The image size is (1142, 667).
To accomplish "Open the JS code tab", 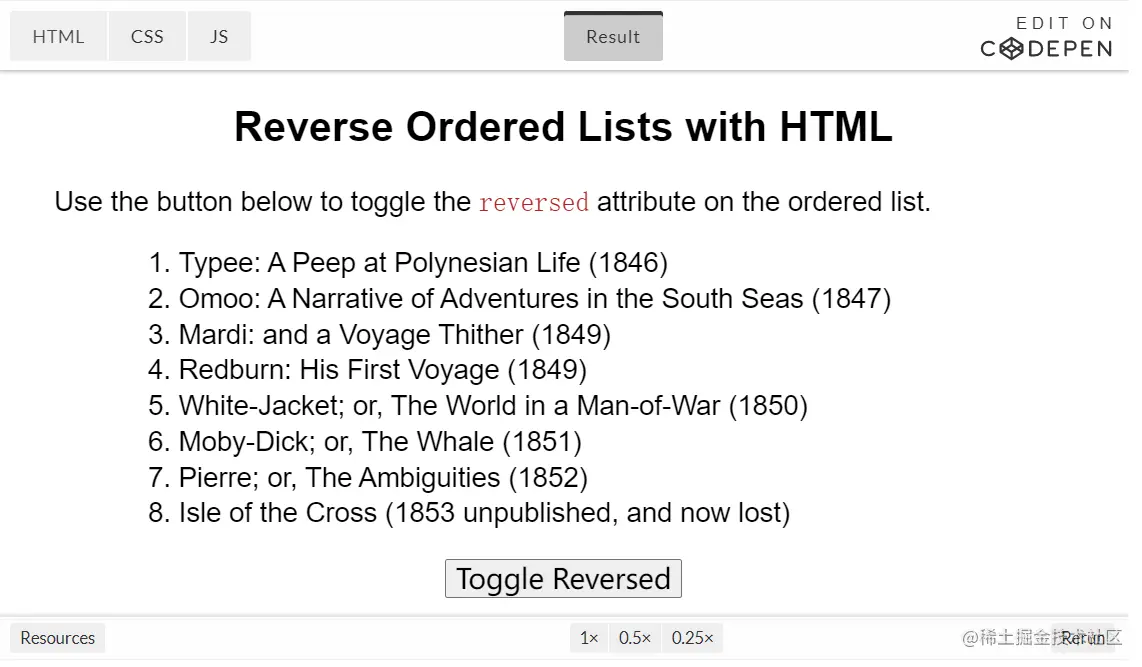I will pyautogui.click(x=219, y=37).
